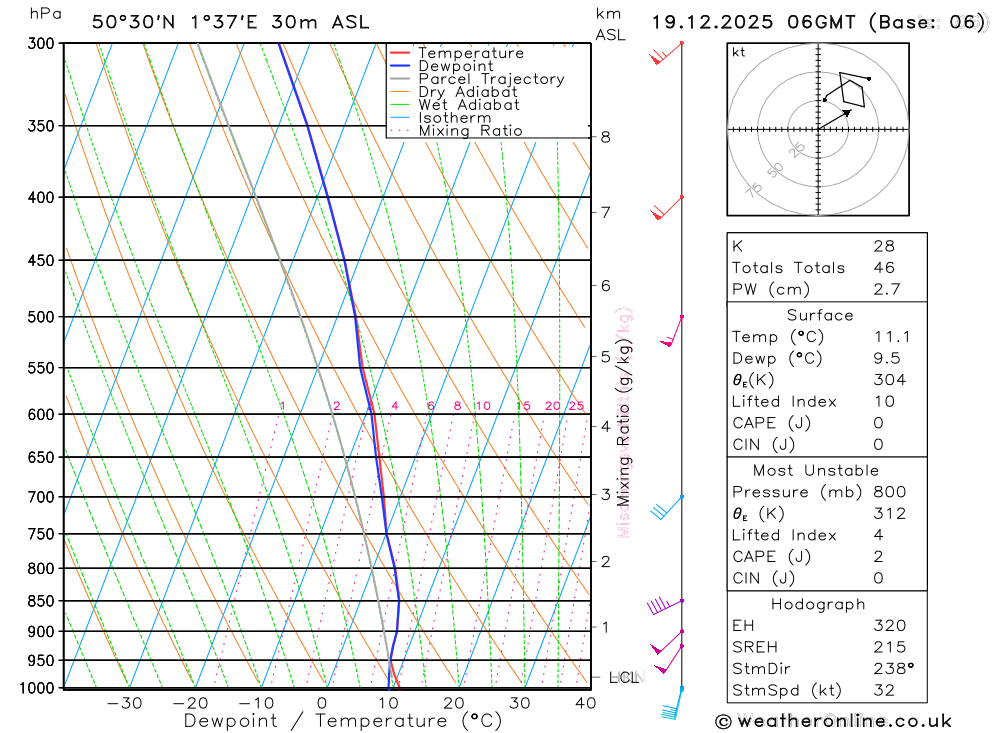Click the Parcel Trajectory legend entry
Viewport: 1000px width, 733px height.
click(x=477, y=79)
